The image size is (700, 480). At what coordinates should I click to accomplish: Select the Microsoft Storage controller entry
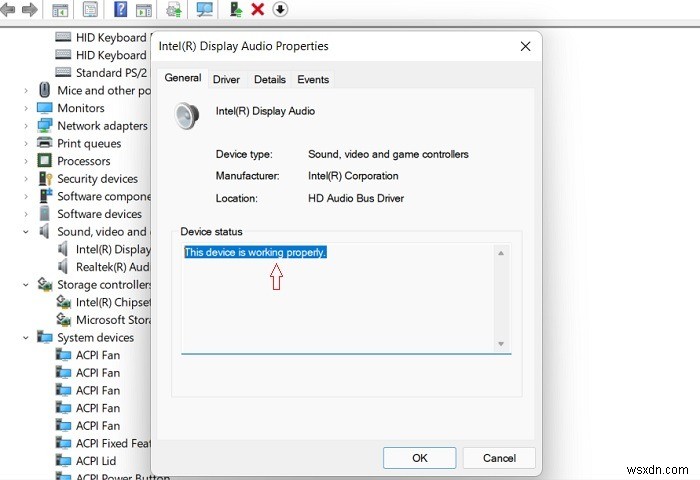[x=113, y=320]
